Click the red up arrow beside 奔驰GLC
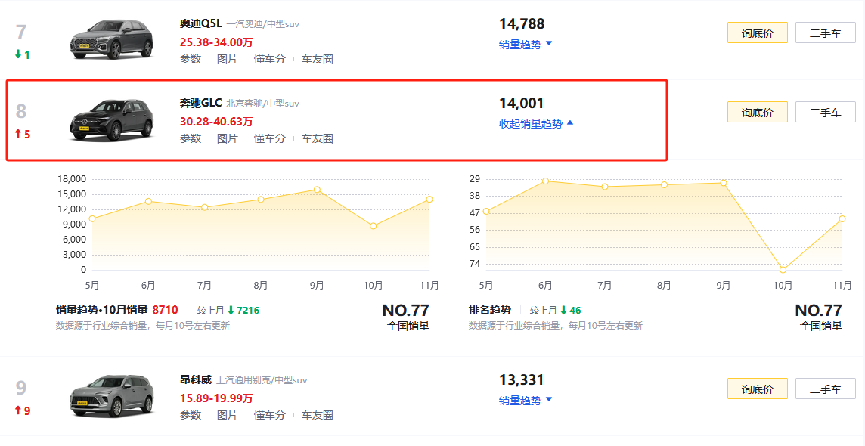The height and width of the screenshot is (446, 865). 18,134
